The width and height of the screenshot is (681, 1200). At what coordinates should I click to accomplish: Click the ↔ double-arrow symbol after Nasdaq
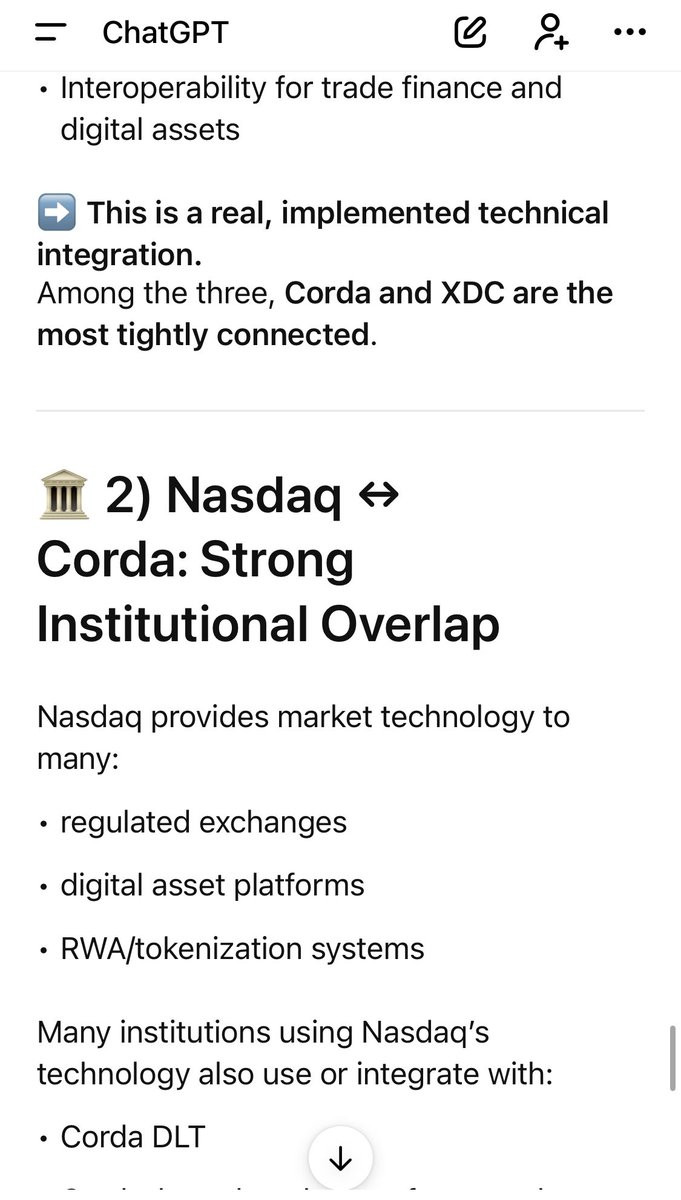(377, 494)
